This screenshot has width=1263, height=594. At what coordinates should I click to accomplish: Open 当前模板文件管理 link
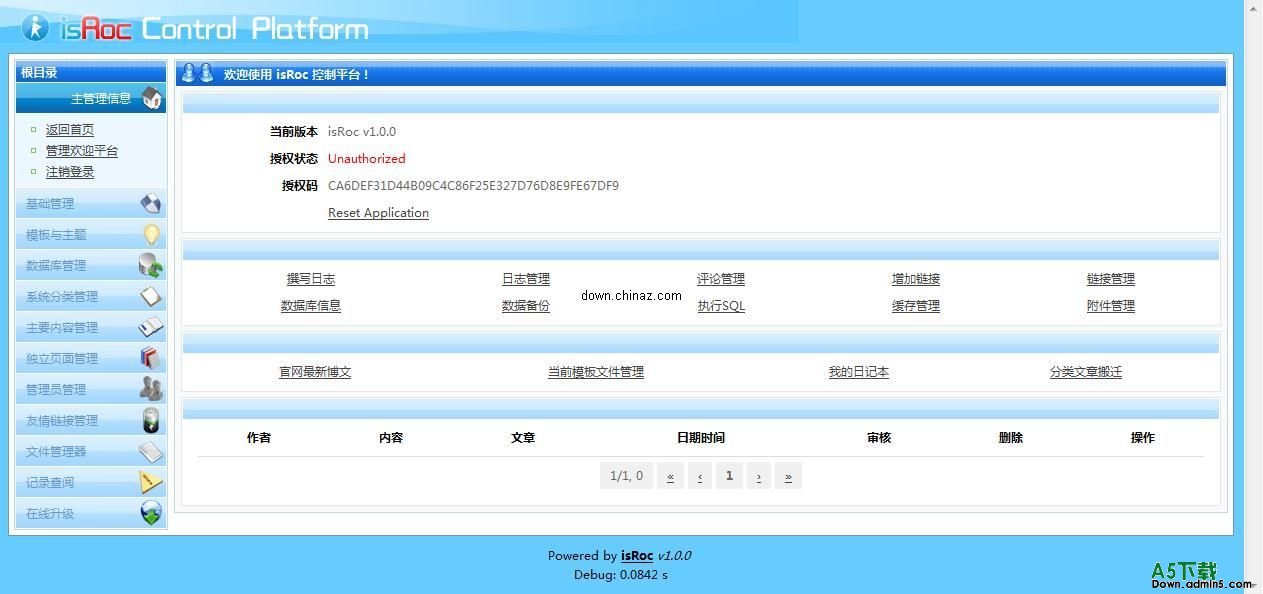[x=595, y=372]
